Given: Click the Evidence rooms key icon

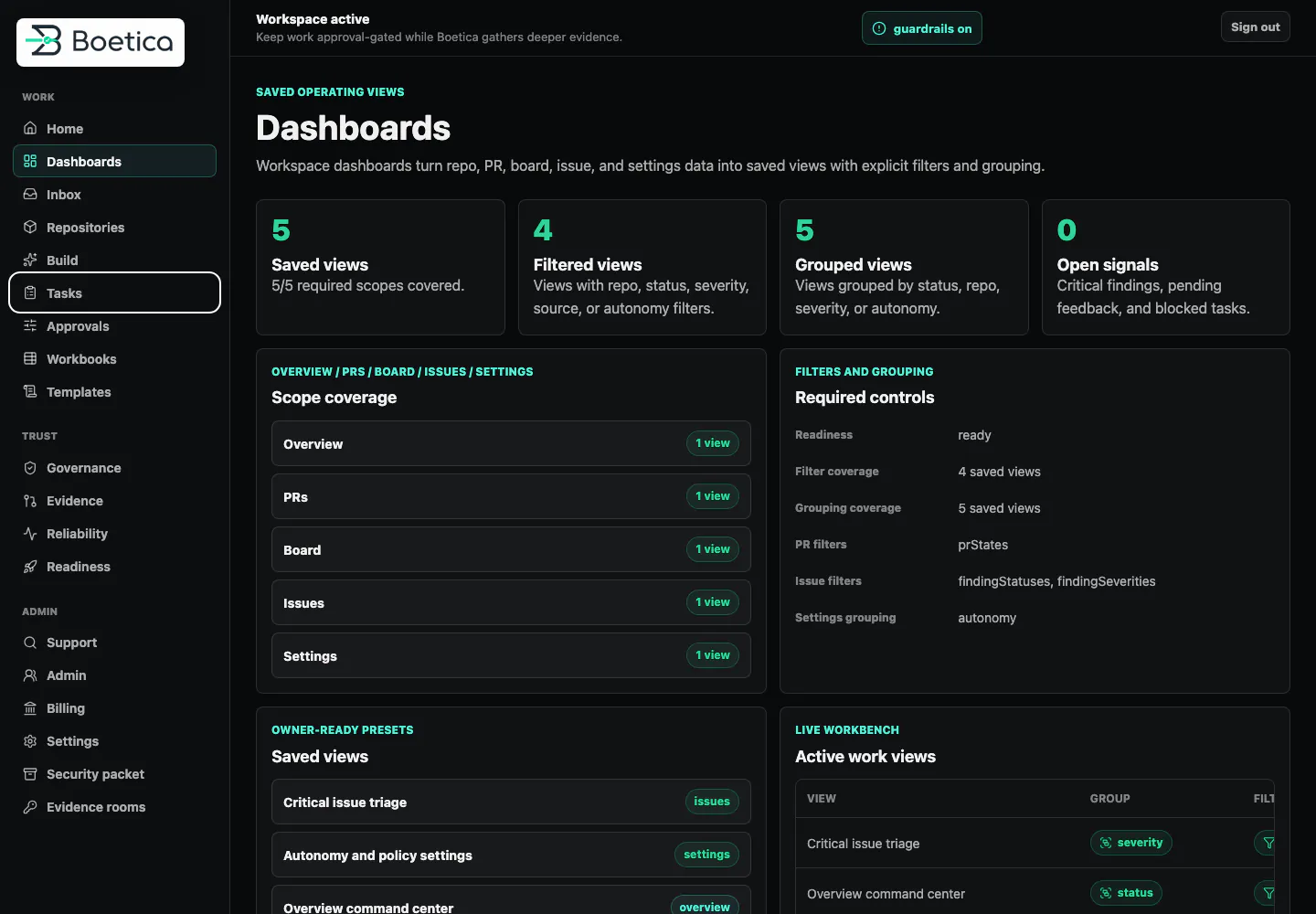Looking at the screenshot, I should point(30,807).
